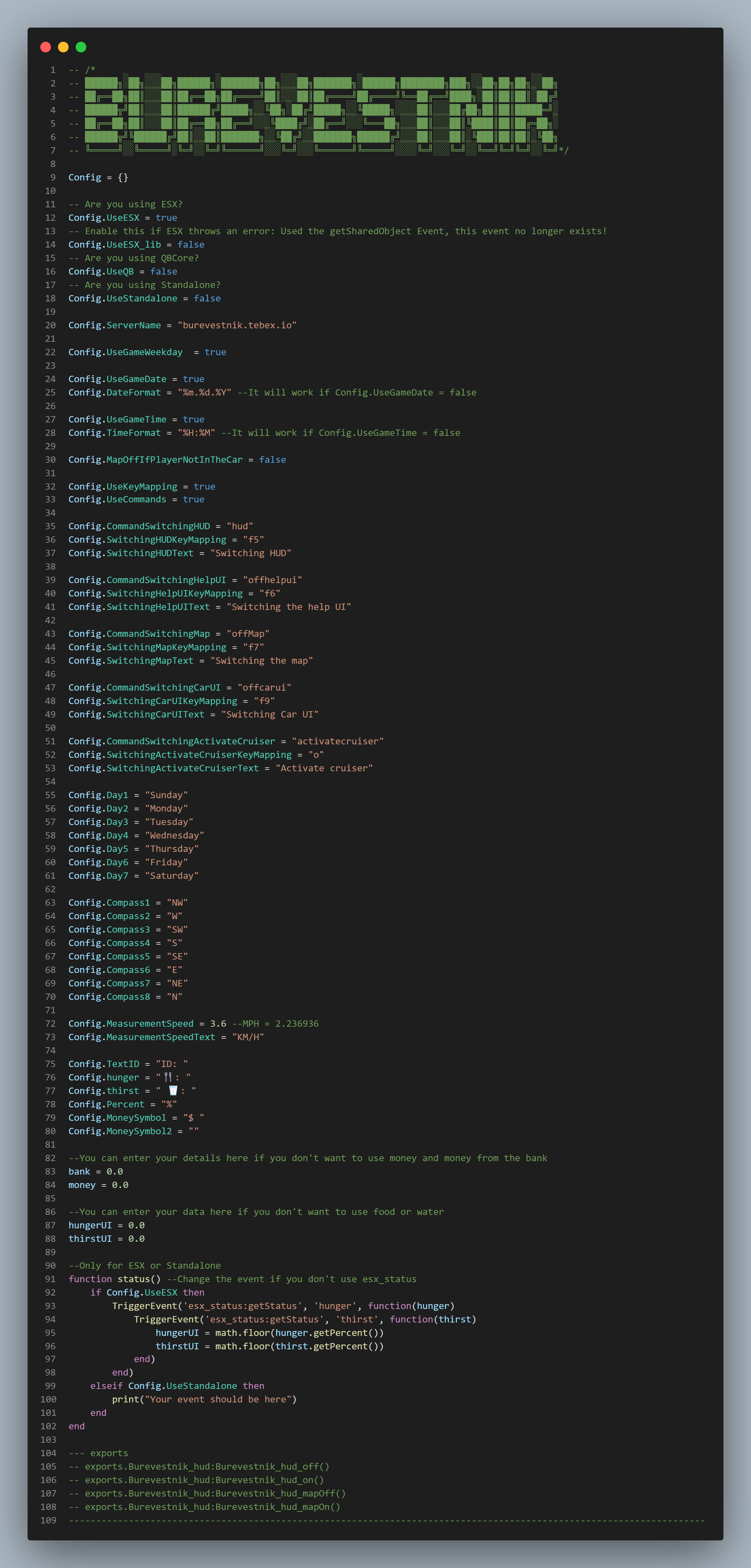Click the yellow minimize dot
This screenshot has height=1568, width=751.
click(x=63, y=47)
